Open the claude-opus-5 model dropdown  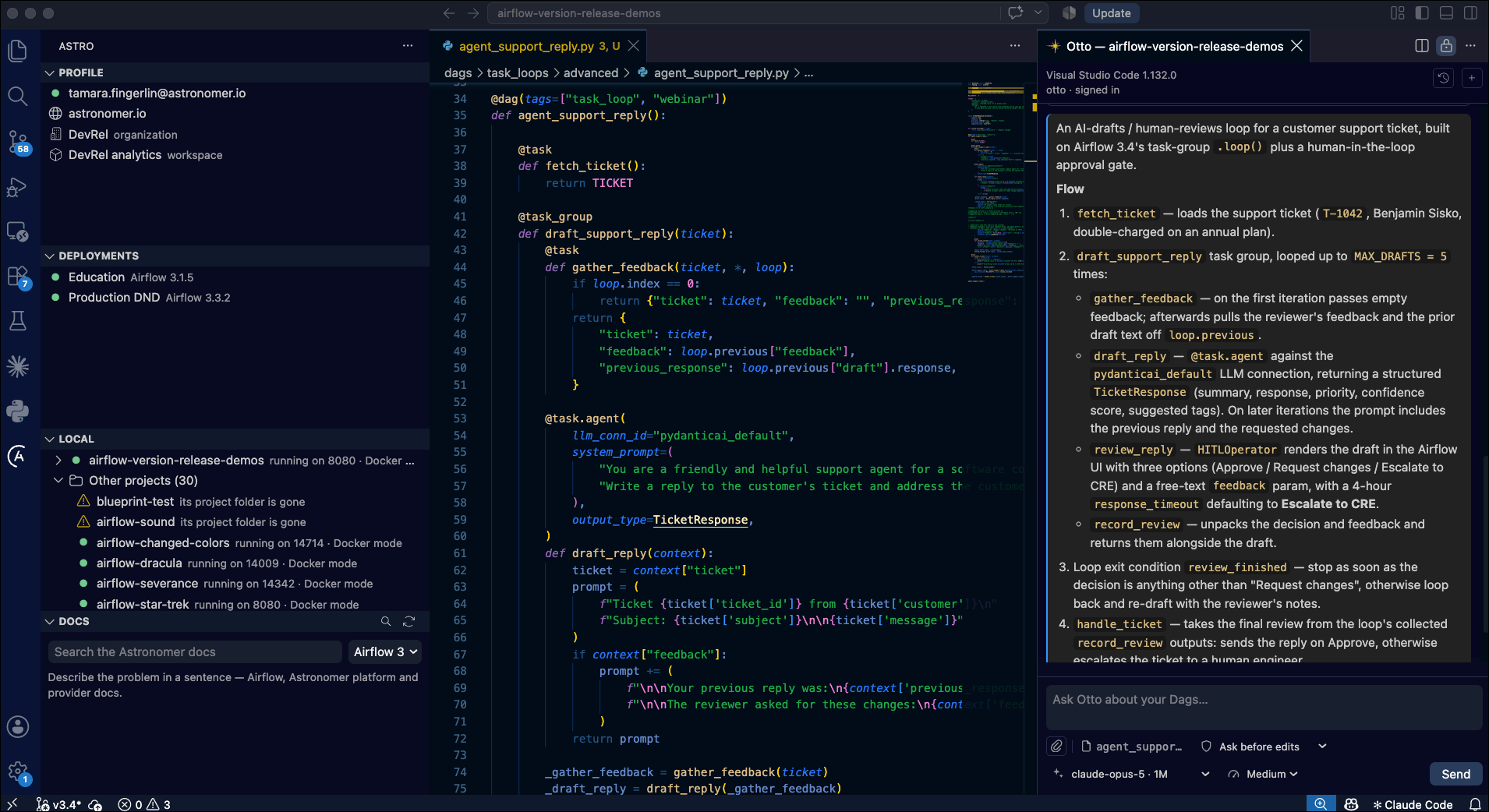pyautogui.click(x=1130, y=774)
